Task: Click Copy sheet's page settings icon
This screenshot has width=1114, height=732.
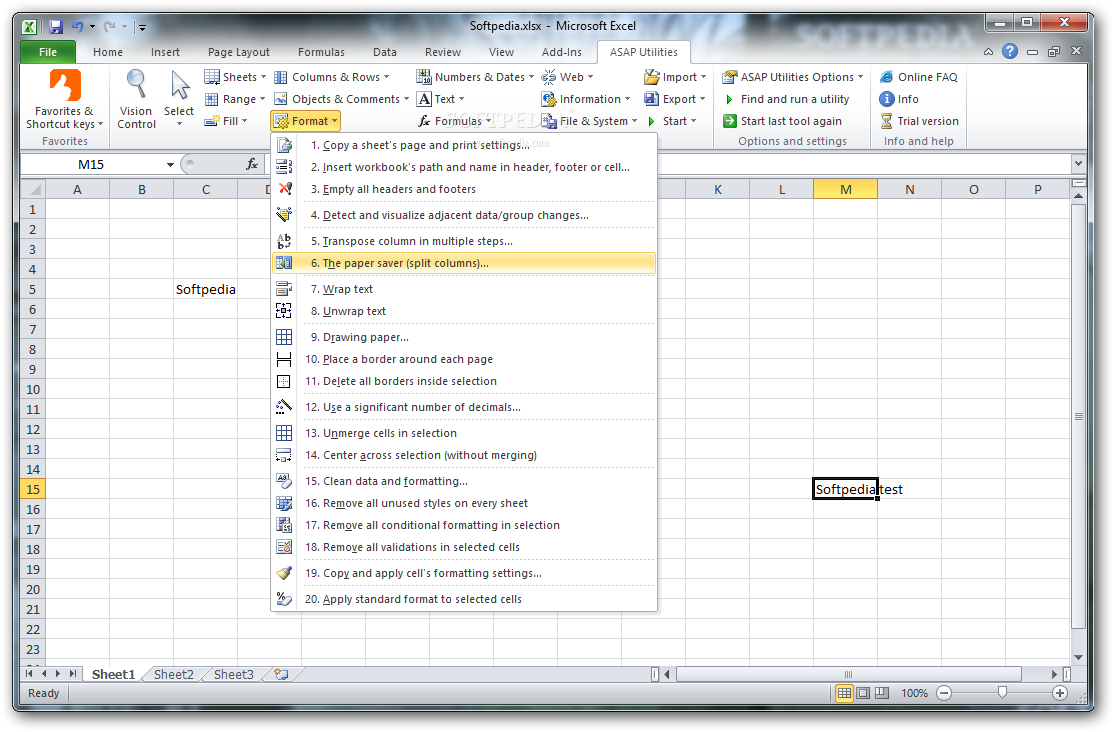Action: coord(284,145)
